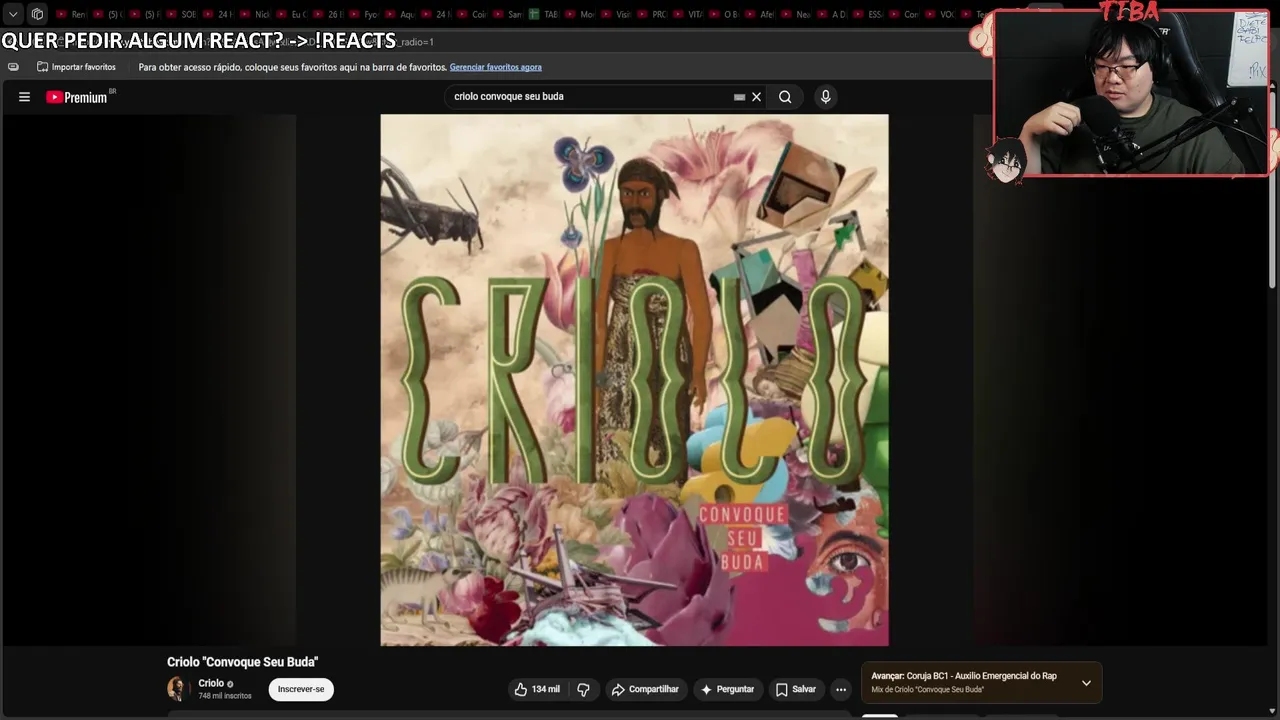Click Importar favoritos in bookmarks bar
Image resolution: width=1280 pixels, height=720 pixels.
pyautogui.click(x=76, y=67)
